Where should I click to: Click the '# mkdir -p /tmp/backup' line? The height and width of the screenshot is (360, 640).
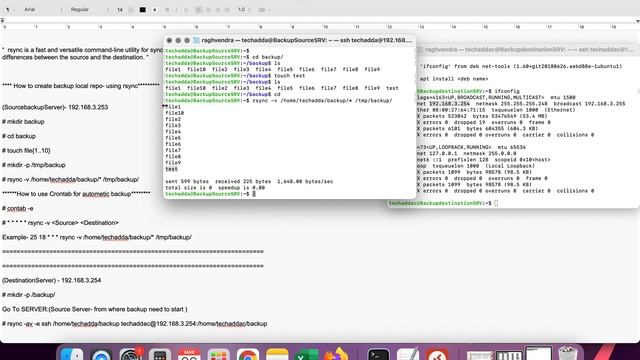[x=34, y=165]
